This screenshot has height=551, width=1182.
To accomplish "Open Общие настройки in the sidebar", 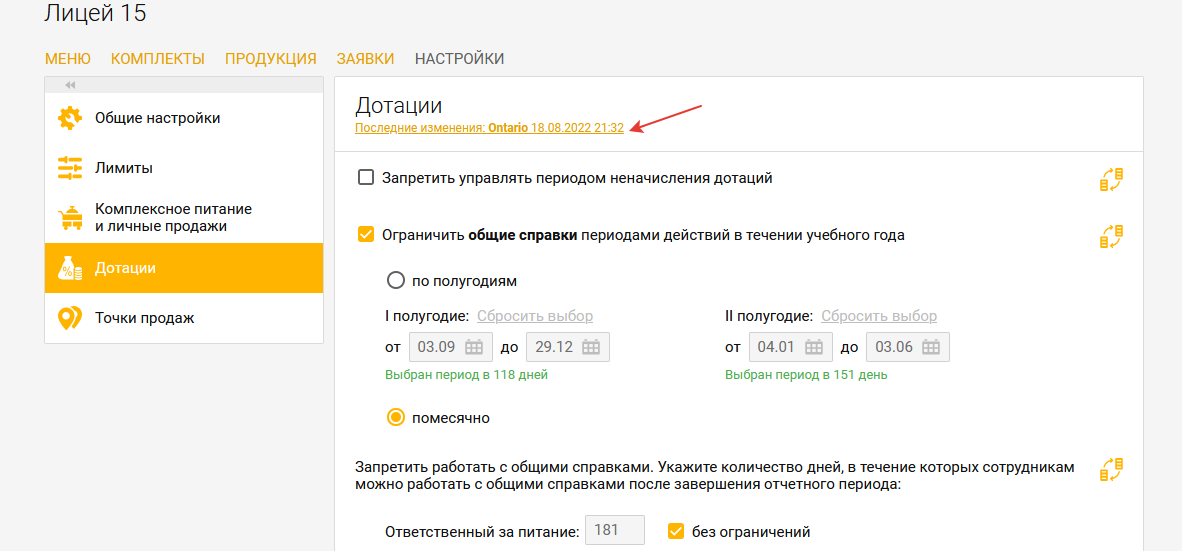I will coord(184,118).
